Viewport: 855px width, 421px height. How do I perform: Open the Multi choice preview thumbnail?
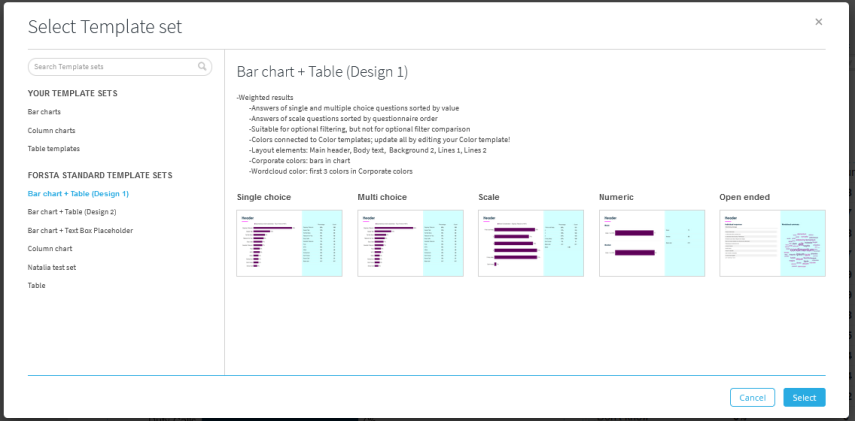(411, 243)
